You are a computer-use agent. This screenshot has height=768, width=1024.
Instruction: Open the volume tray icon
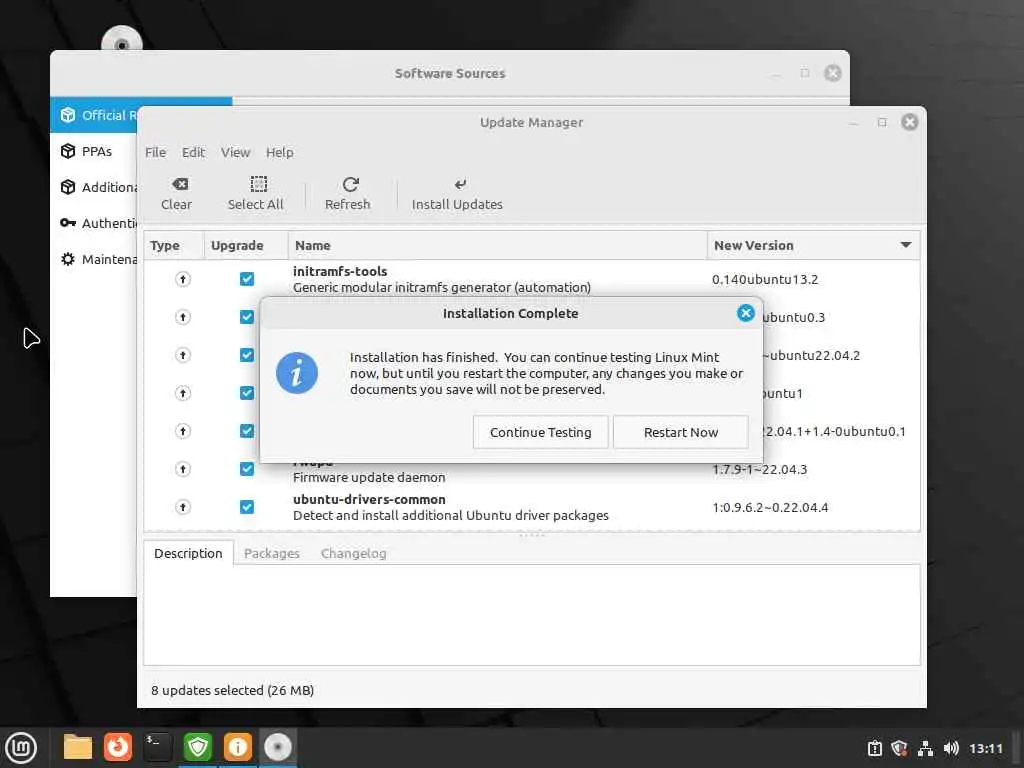(x=951, y=748)
